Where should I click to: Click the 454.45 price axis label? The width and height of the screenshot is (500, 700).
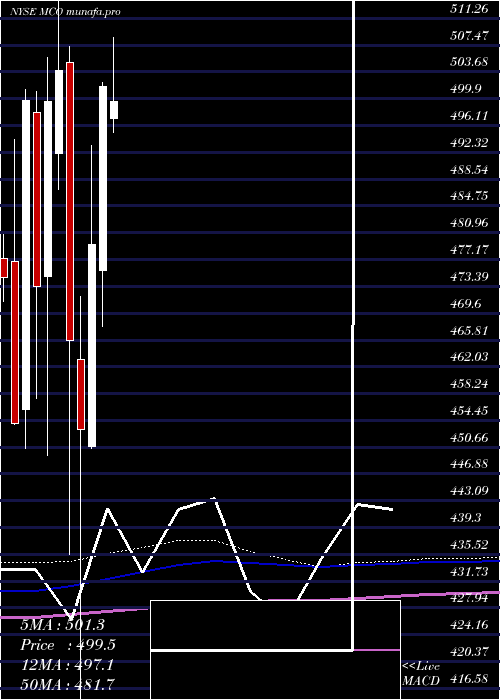coord(469,411)
